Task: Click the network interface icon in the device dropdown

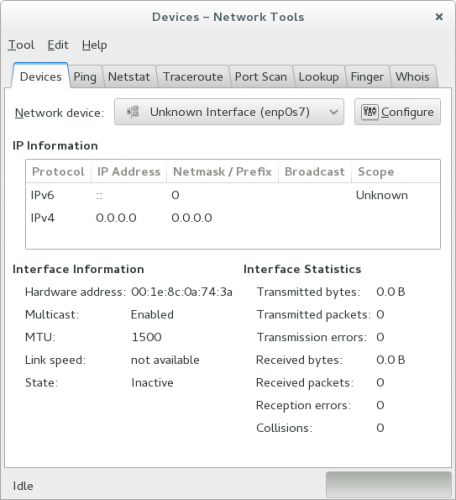Action: pos(133,112)
